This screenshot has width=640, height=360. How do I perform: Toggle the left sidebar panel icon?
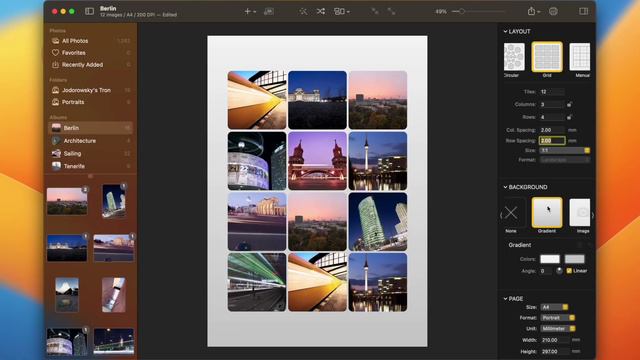pyautogui.click(x=89, y=11)
